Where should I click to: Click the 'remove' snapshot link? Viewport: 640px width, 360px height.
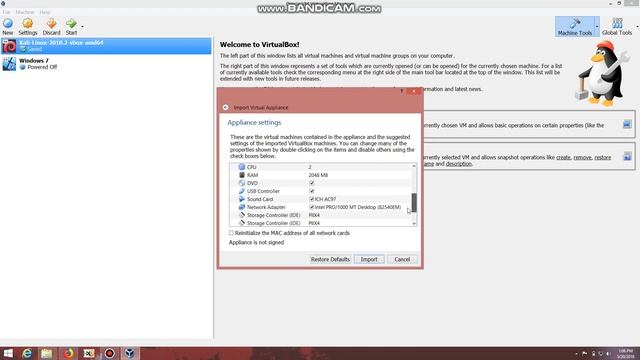tap(582, 158)
